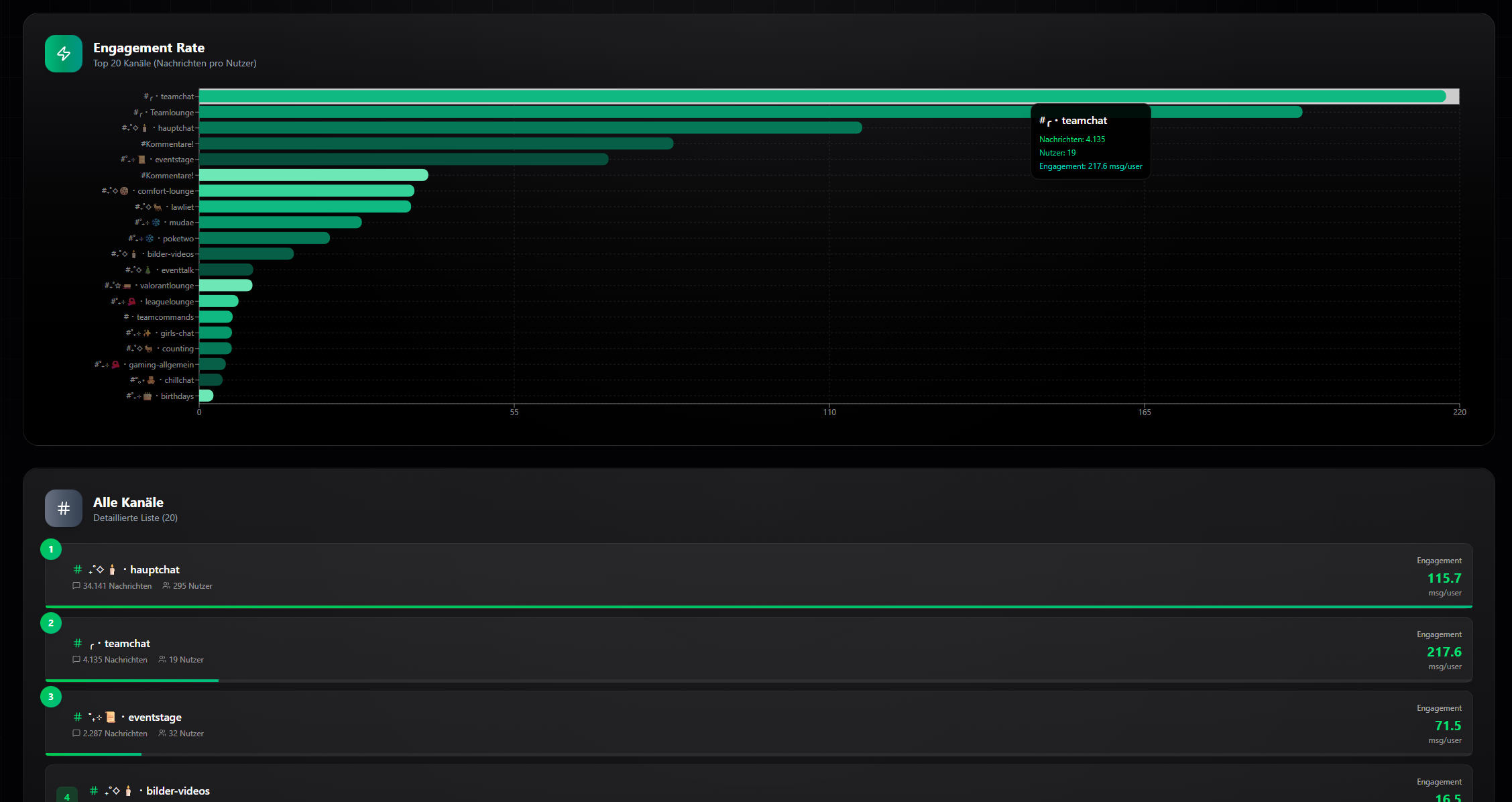1512x802 pixels.
Task: Click the lightning bolt Engagement Rate icon
Action: 64,54
